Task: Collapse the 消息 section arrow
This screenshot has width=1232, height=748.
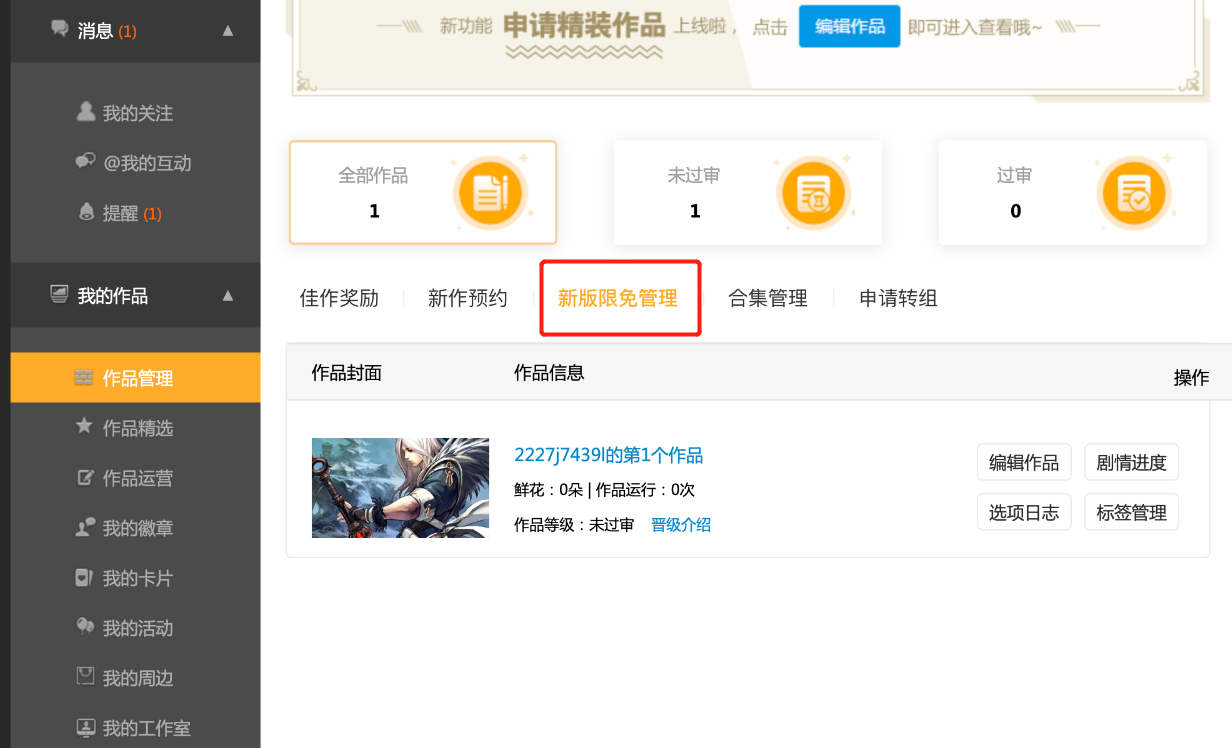Action: click(x=228, y=31)
